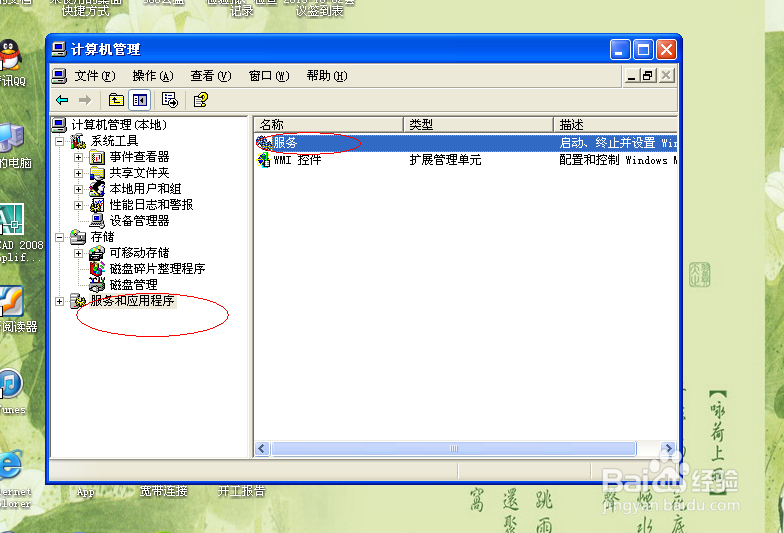Click the 存储 storage icon
This screenshot has height=533, width=784.
click(x=78, y=237)
